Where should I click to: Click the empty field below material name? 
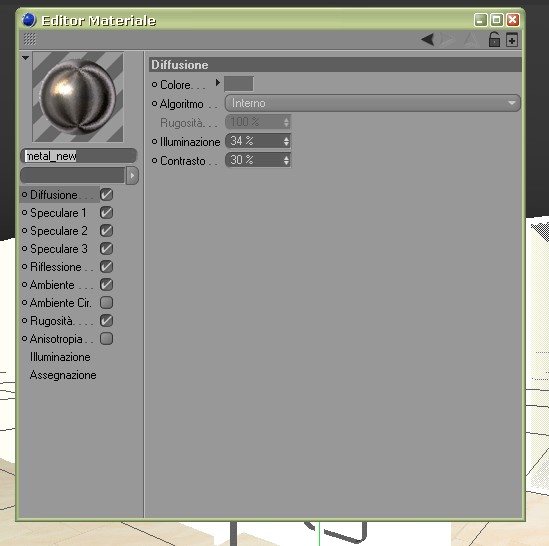72,175
